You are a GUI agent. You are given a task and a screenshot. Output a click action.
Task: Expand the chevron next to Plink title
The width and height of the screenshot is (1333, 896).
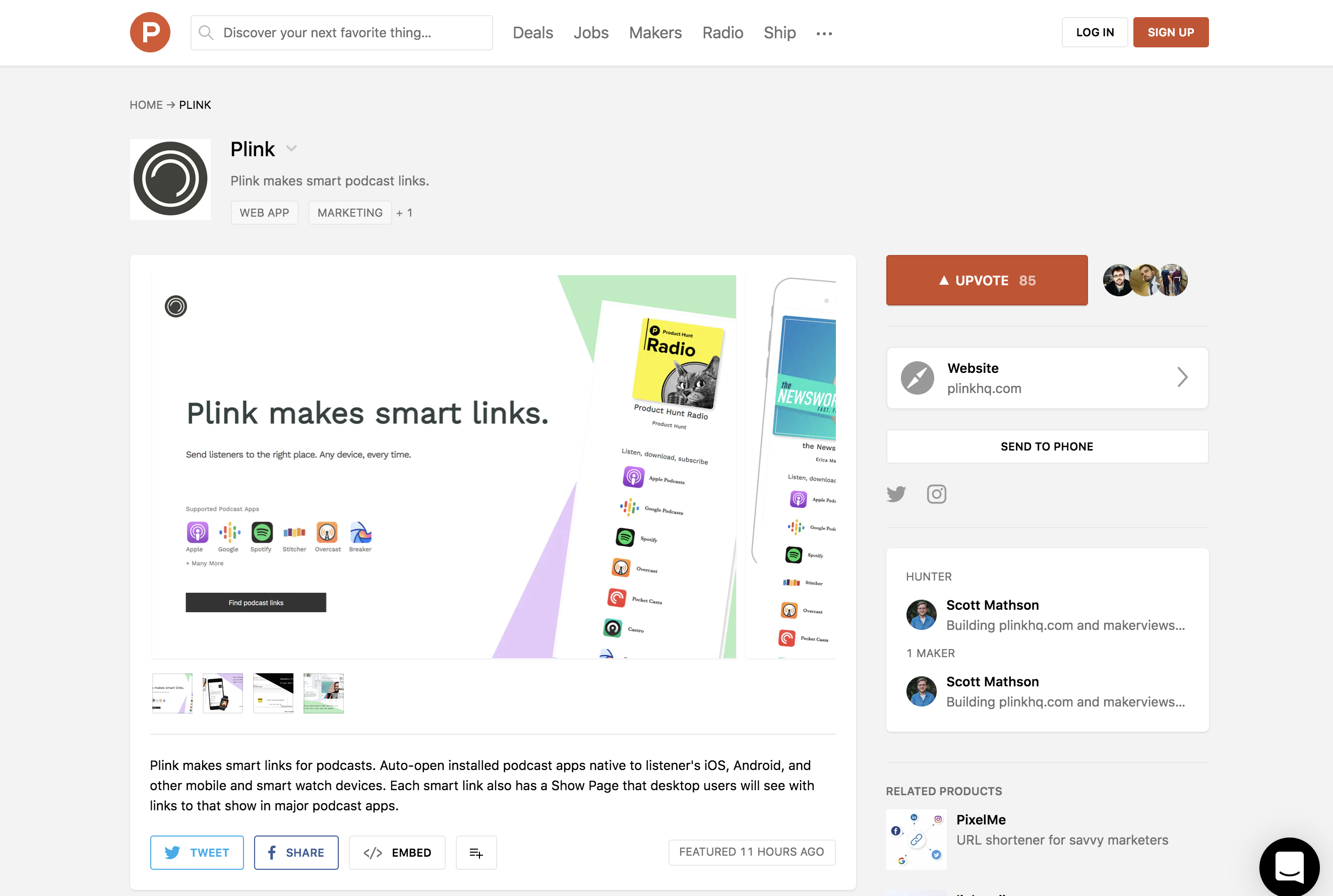[291, 149]
